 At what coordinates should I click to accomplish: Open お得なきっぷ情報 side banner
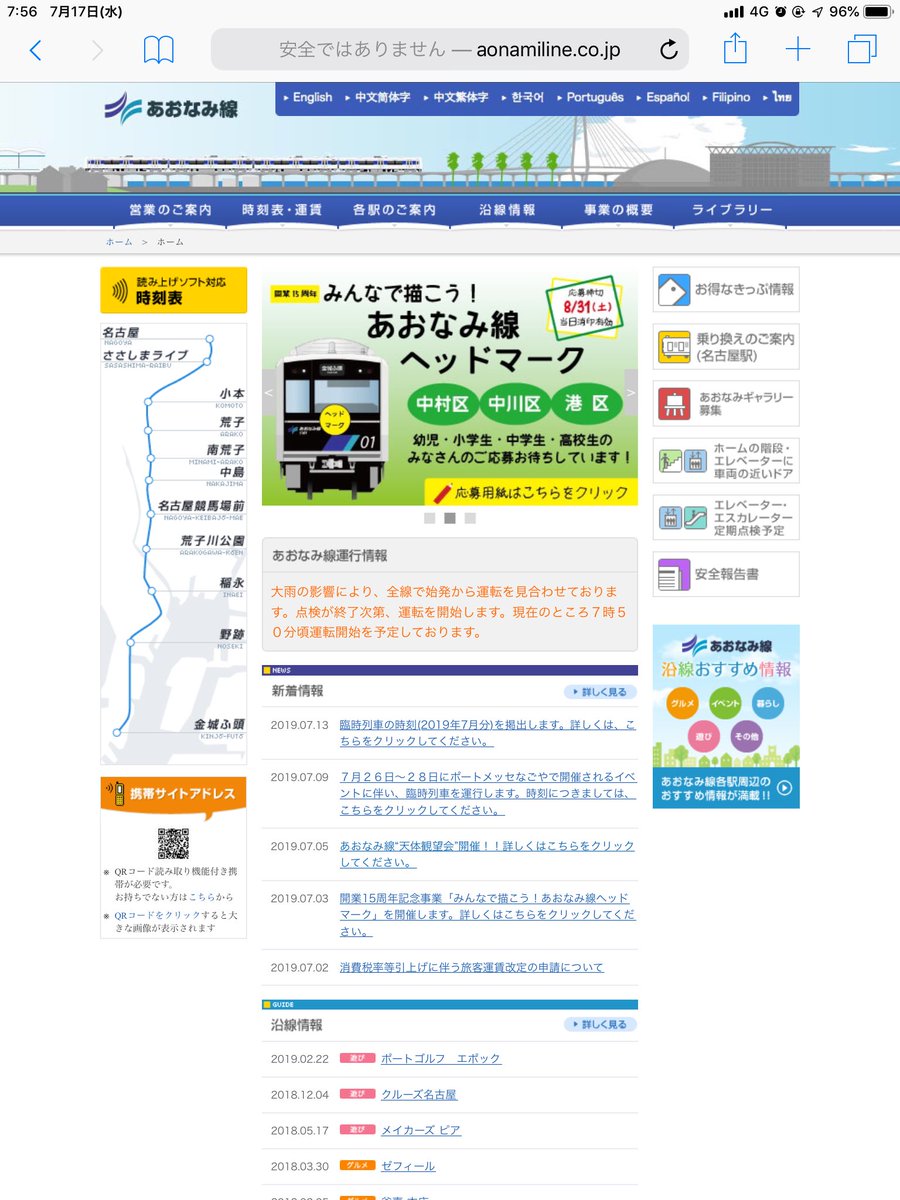point(726,290)
